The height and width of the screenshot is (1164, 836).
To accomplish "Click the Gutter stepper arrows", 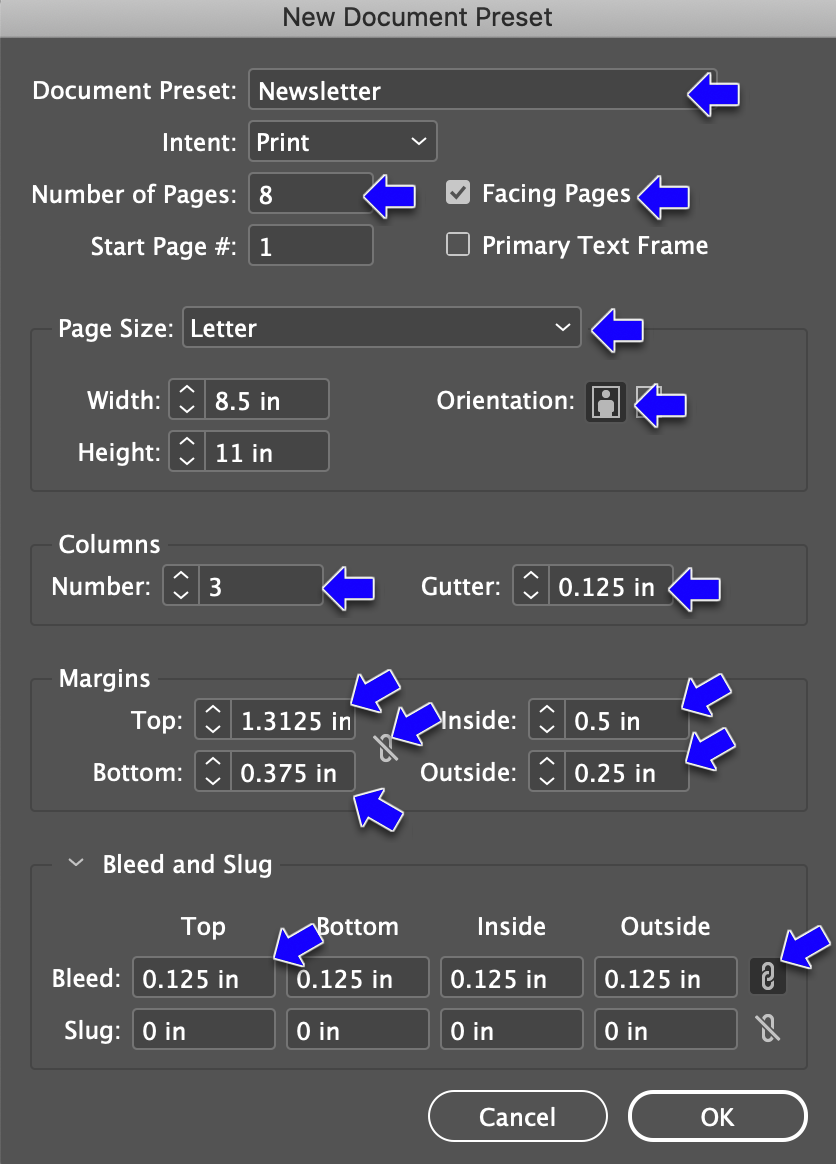I will [x=531, y=585].
